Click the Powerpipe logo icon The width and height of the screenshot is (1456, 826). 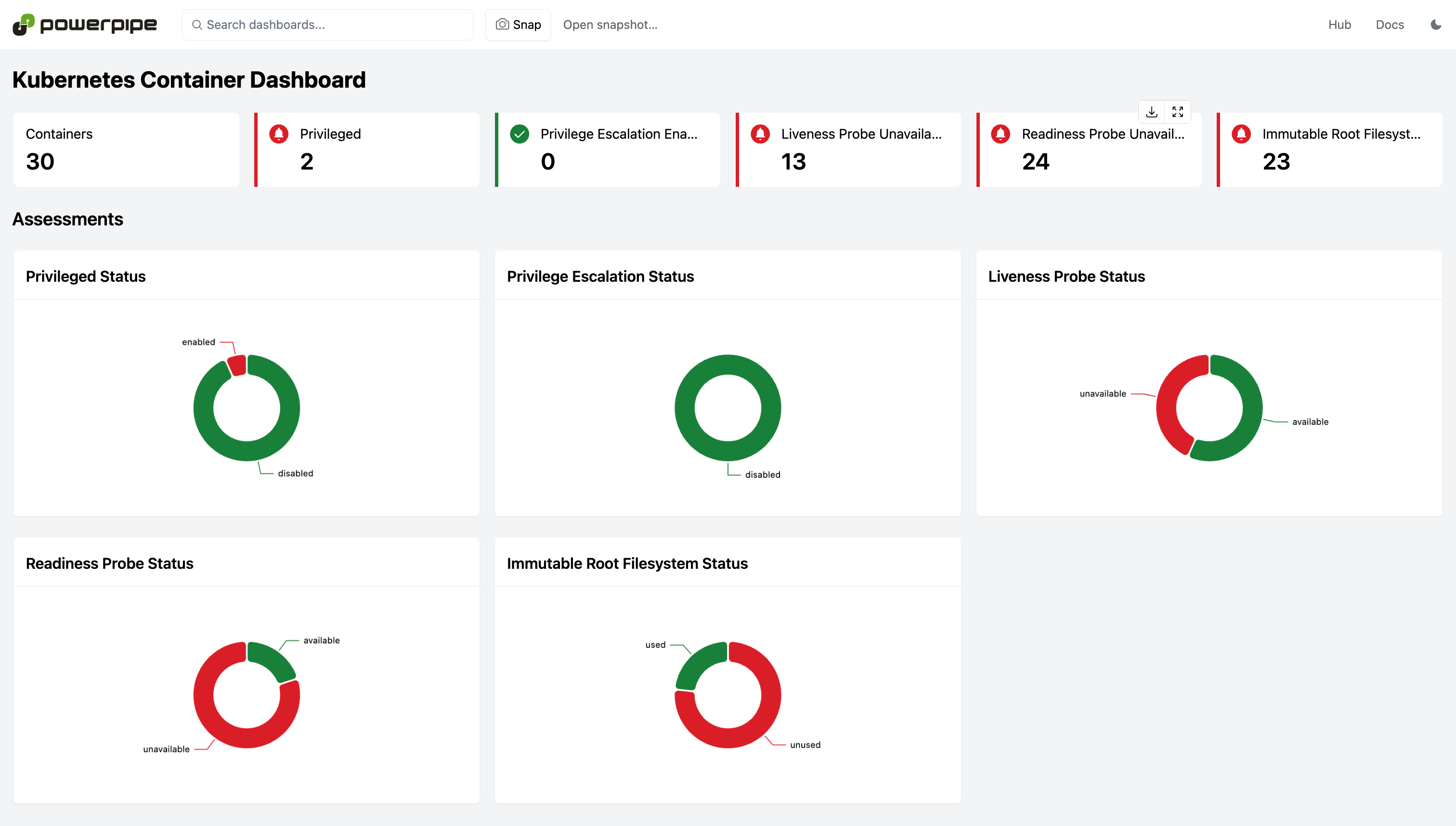[24, 25]
